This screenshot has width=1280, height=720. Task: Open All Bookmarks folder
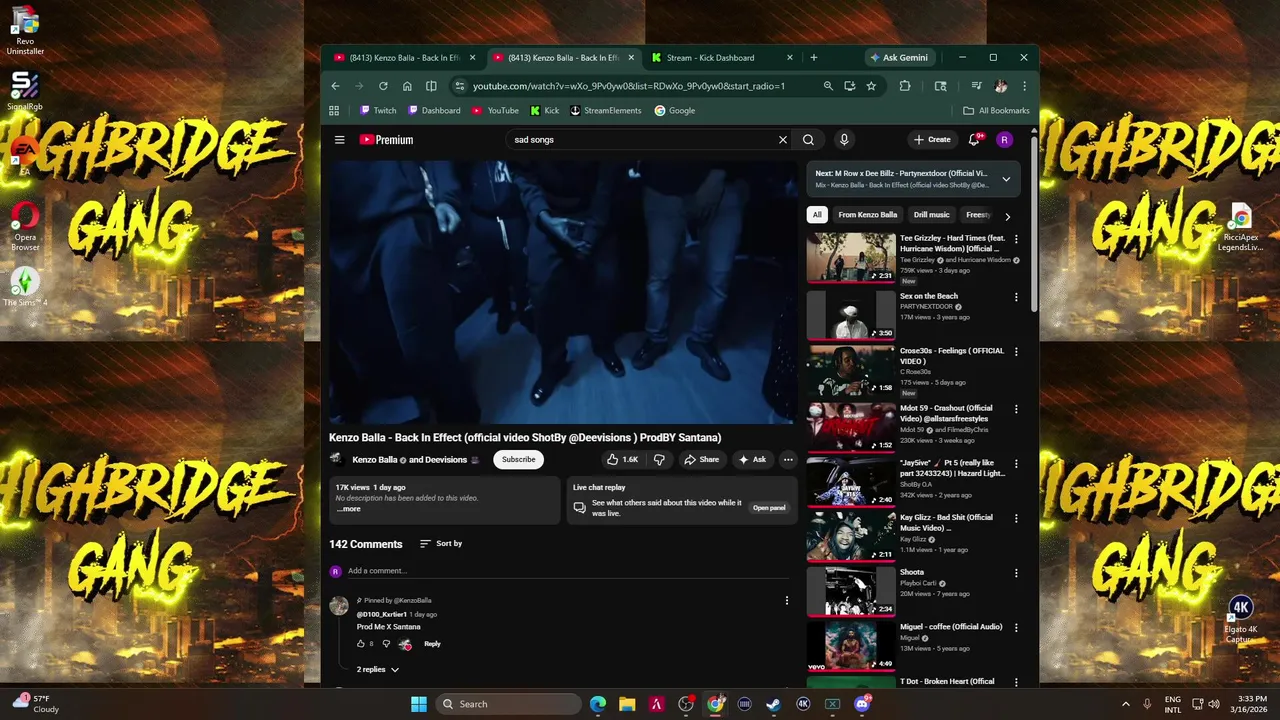click(x=996, y=111)
